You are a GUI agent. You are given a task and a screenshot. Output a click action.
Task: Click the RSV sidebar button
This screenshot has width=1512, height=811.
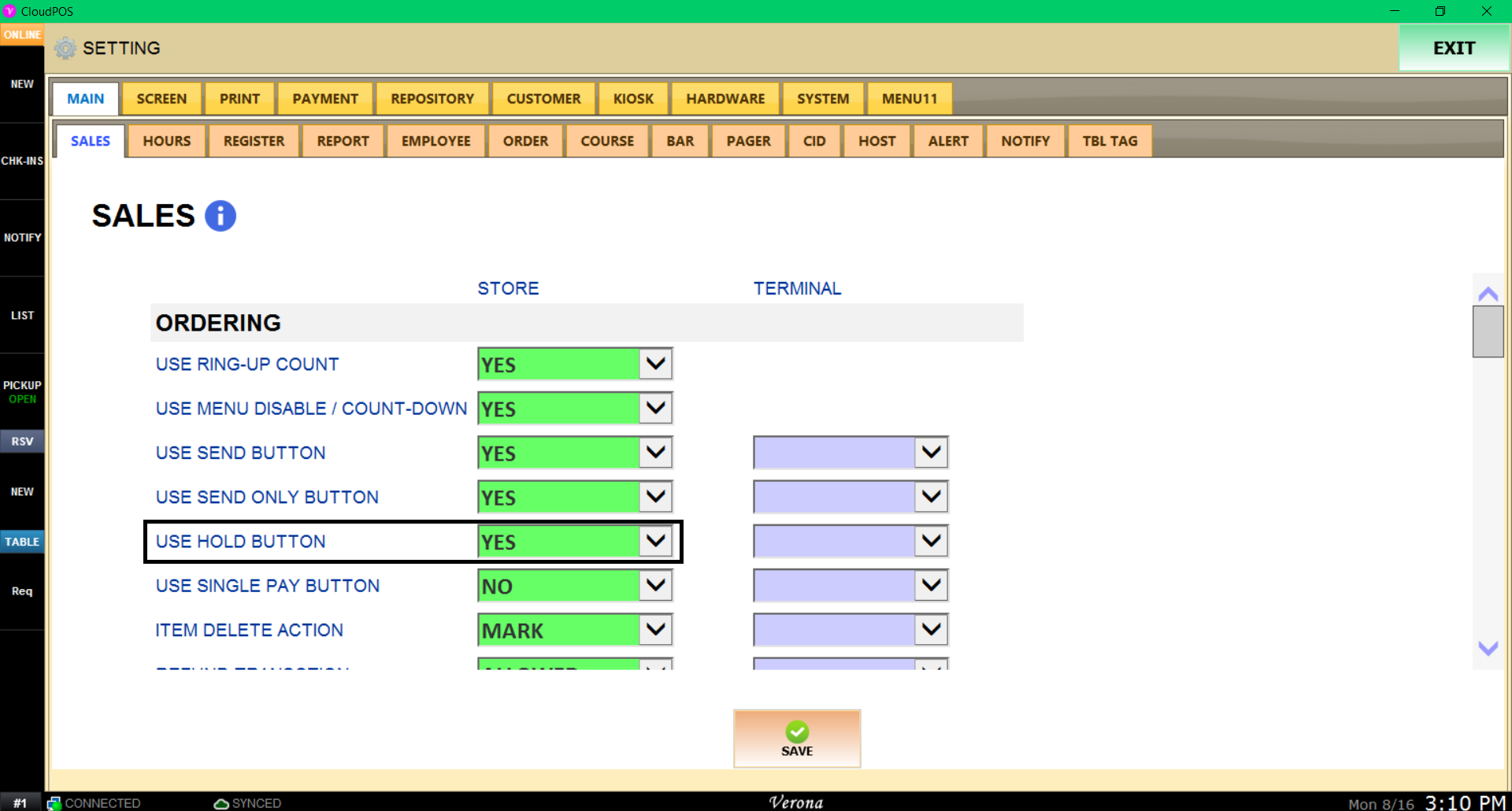[22, 441]
